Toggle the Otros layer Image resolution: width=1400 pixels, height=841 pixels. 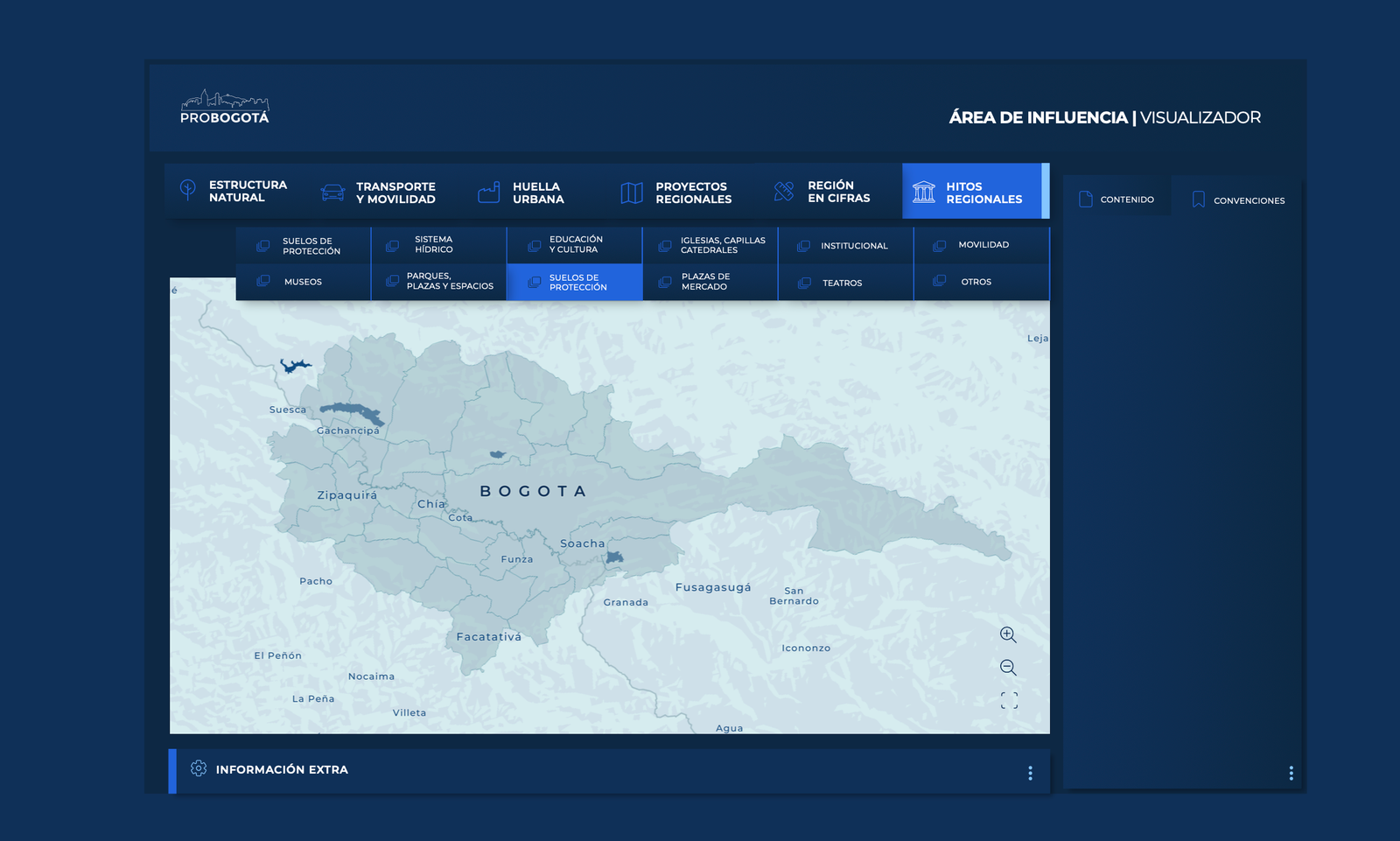tap(981, 282)
